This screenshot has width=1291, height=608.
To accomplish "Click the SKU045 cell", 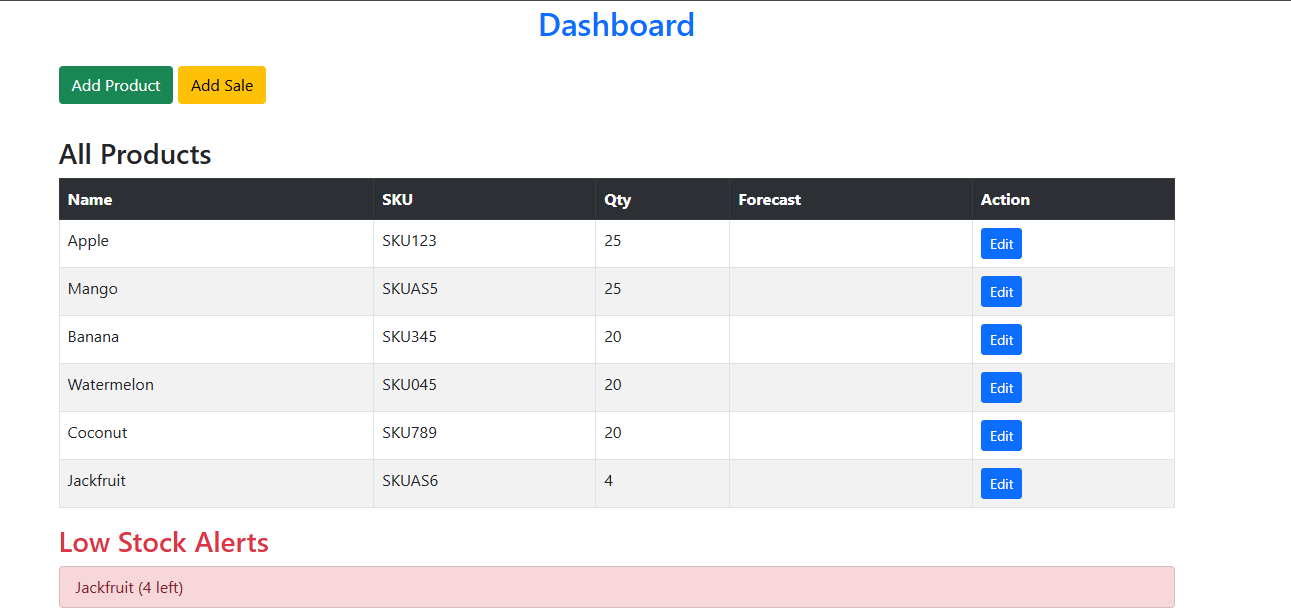I will point(485,388).
